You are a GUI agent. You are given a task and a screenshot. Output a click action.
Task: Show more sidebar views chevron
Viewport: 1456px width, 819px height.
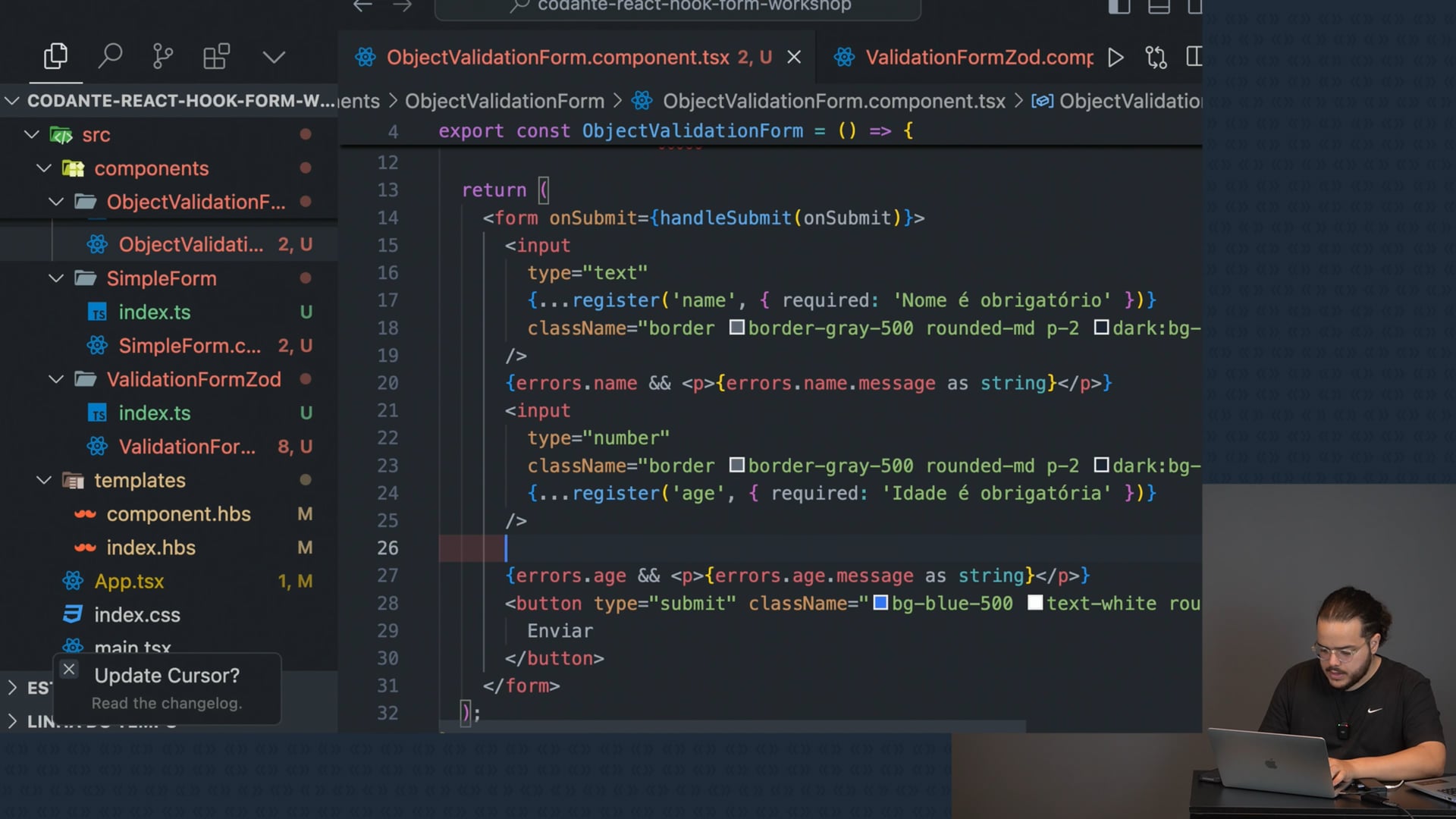(274, 57)
